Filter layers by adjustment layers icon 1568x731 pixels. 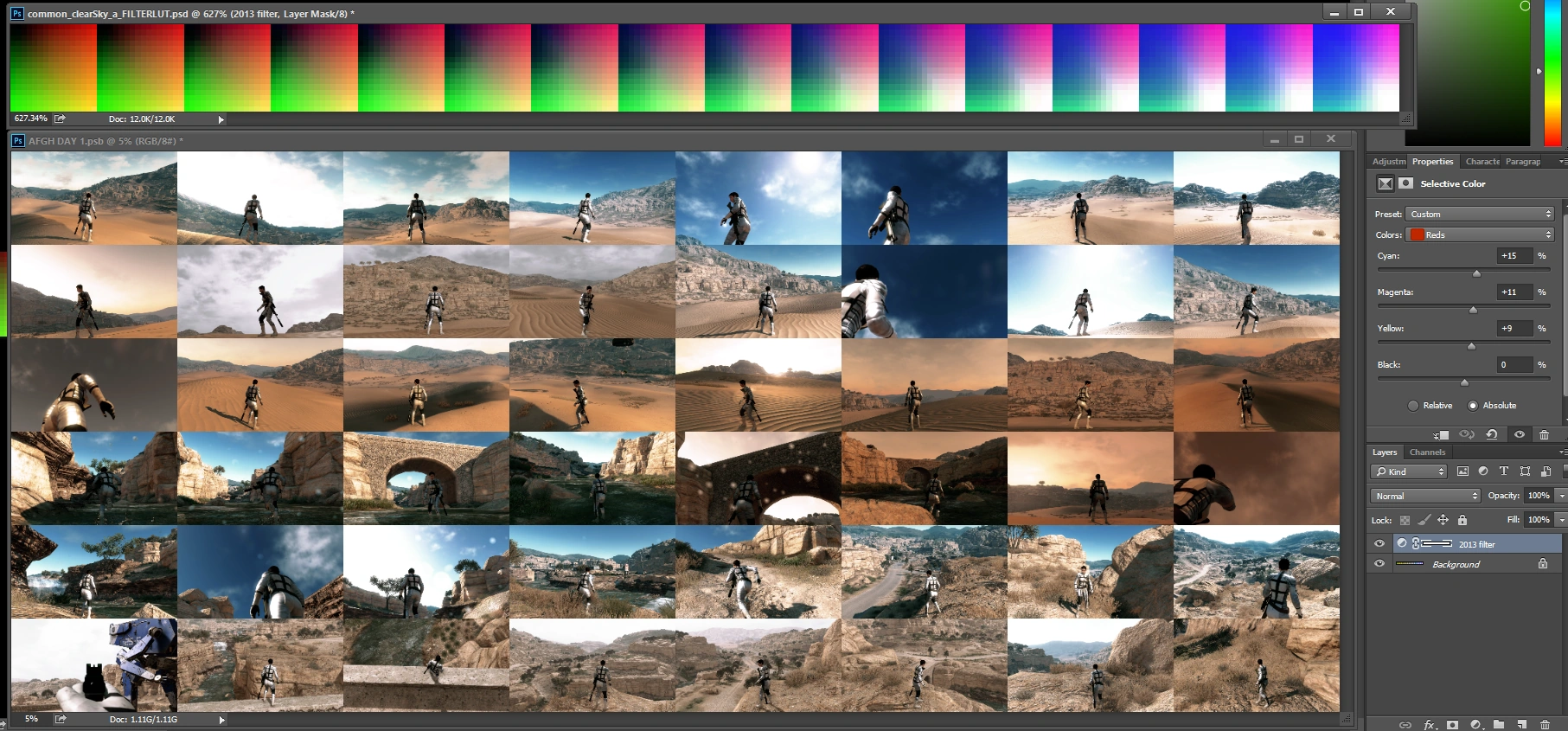coord(1483,471)
